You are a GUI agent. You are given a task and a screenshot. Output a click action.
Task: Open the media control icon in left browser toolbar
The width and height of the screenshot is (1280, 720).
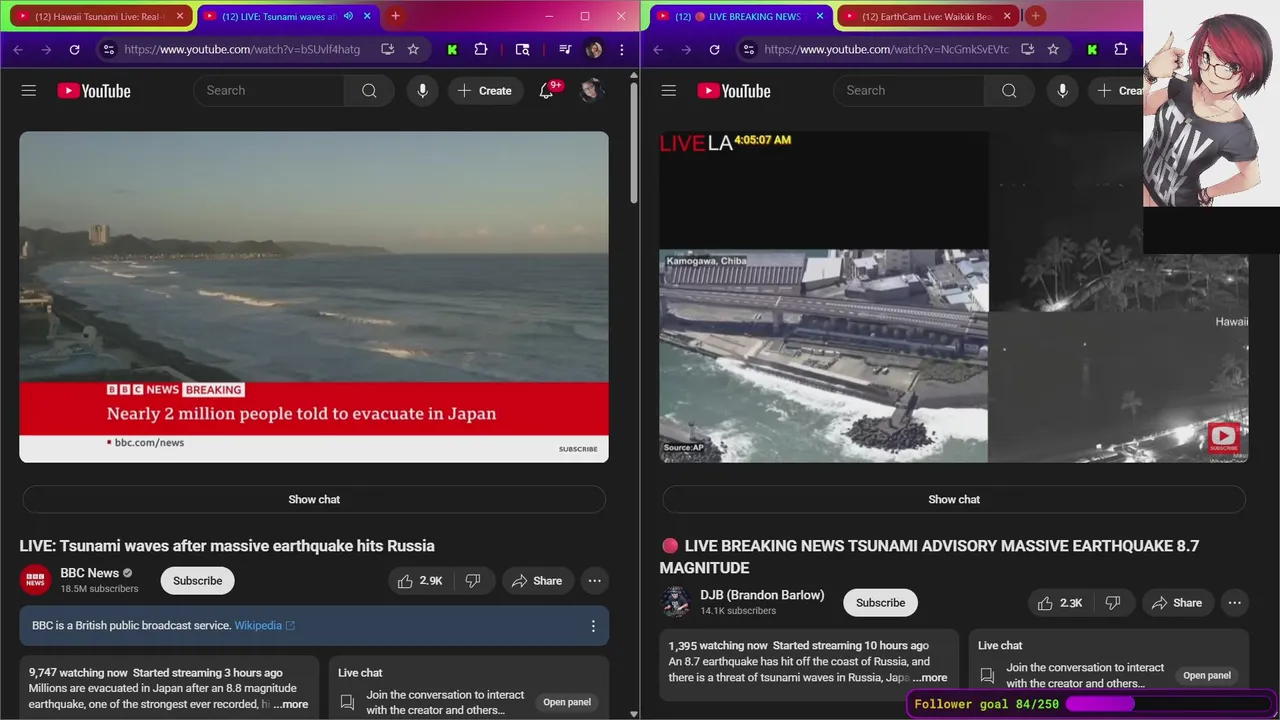(x=565, y=49)
